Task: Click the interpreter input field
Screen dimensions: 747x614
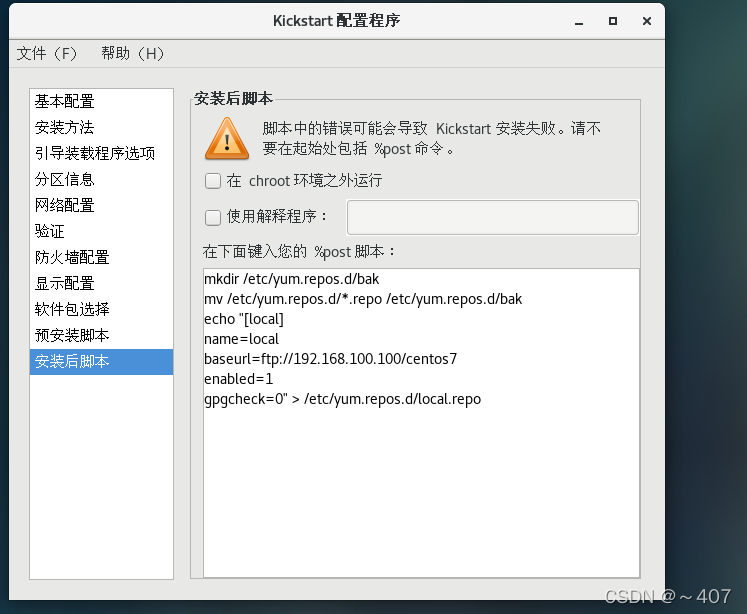Action: (x=493, y=217)
